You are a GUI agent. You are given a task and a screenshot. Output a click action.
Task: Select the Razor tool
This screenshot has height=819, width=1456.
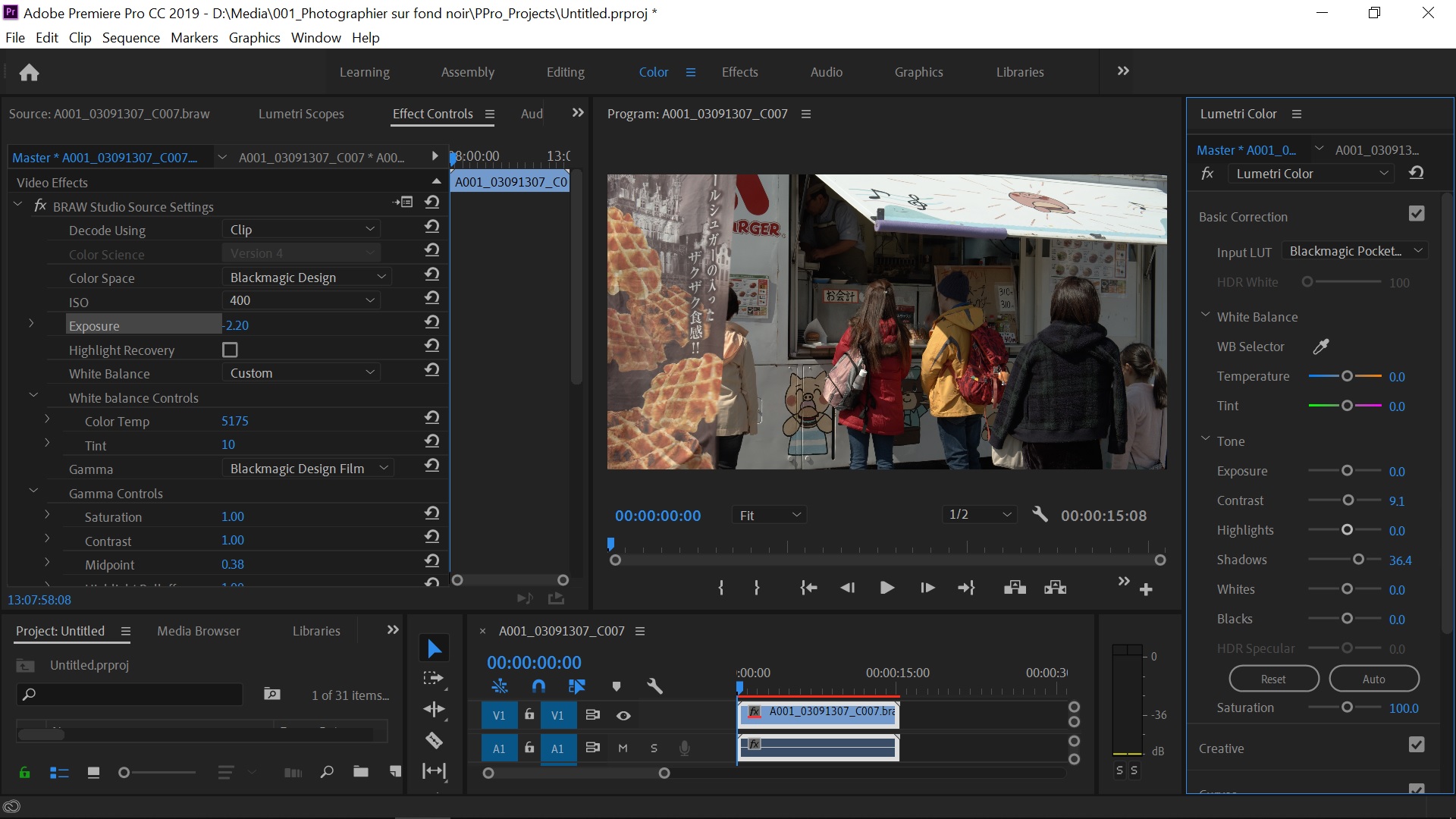point(434,739)
